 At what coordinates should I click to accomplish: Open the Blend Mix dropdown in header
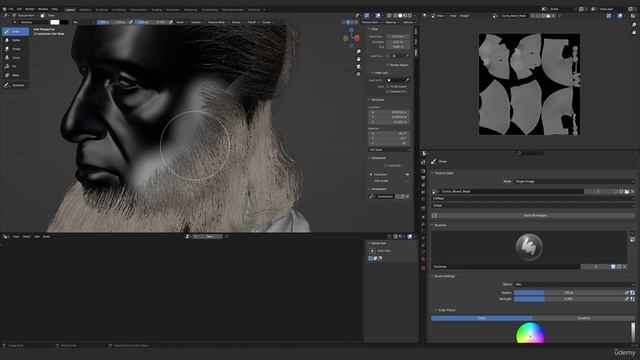point(83,22)
